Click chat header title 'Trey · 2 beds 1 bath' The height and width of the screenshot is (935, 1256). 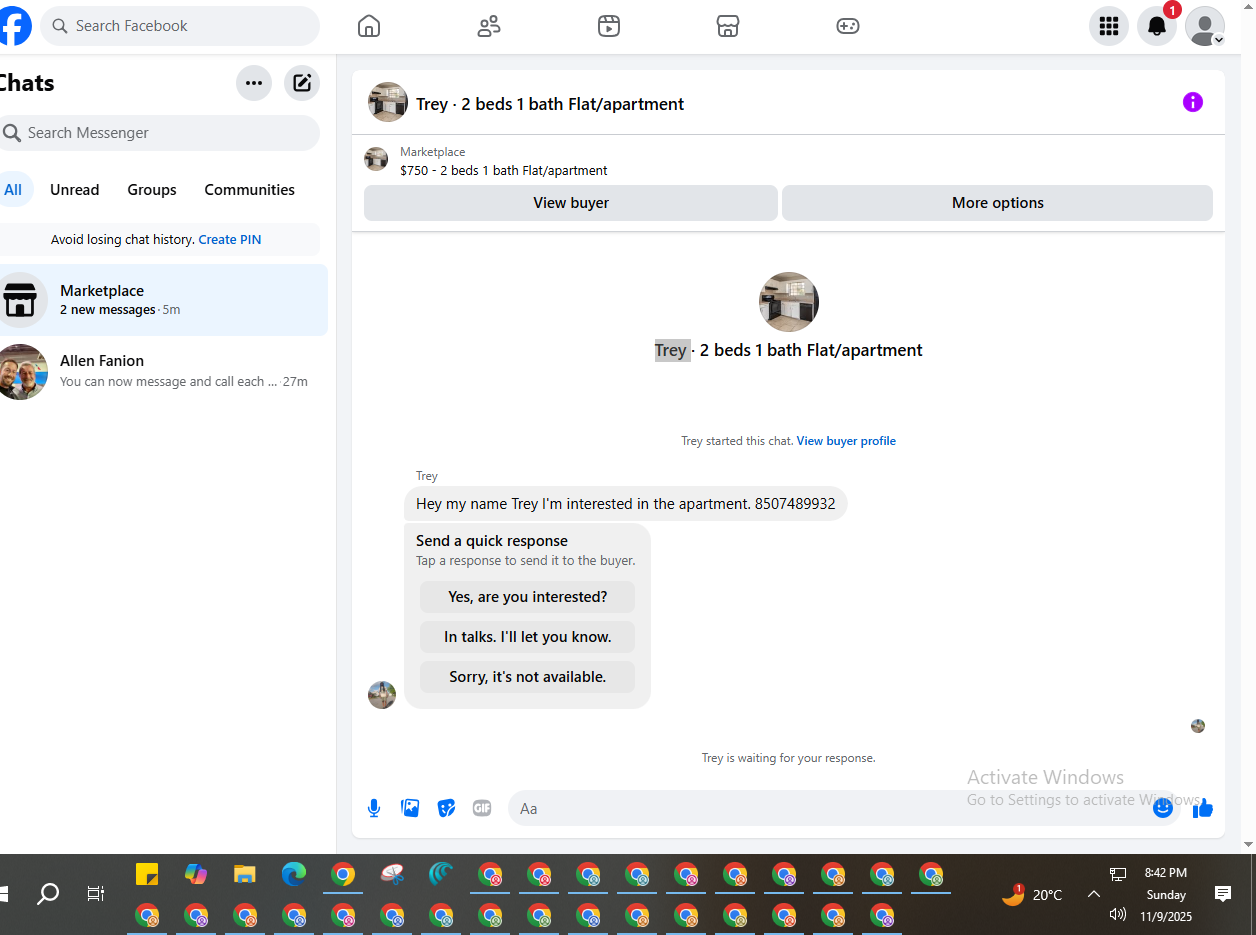550,104
